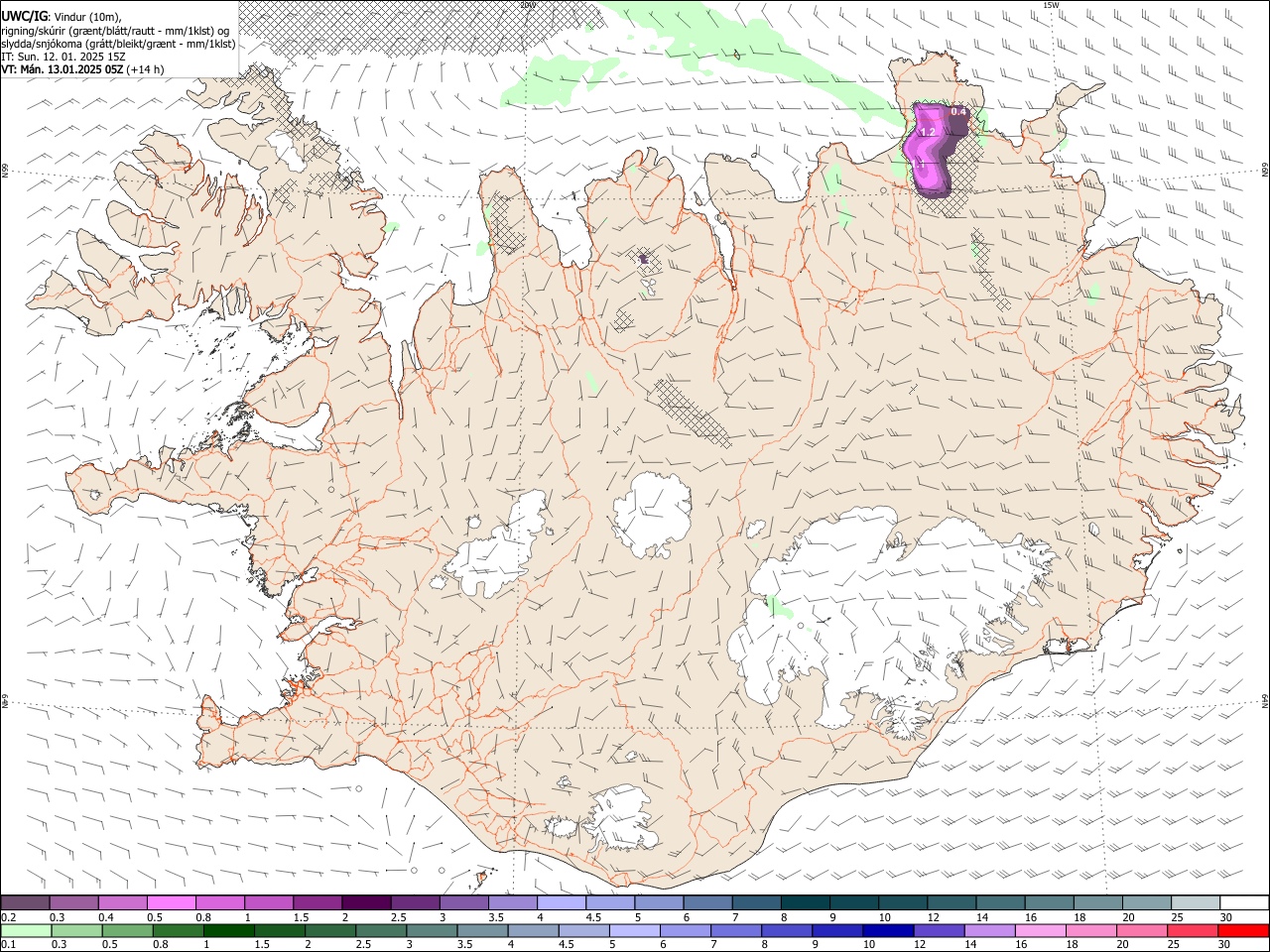
Task: Click the red-pink 25 swatch in the bottom legend row
Action: [x=1191, y=930]
